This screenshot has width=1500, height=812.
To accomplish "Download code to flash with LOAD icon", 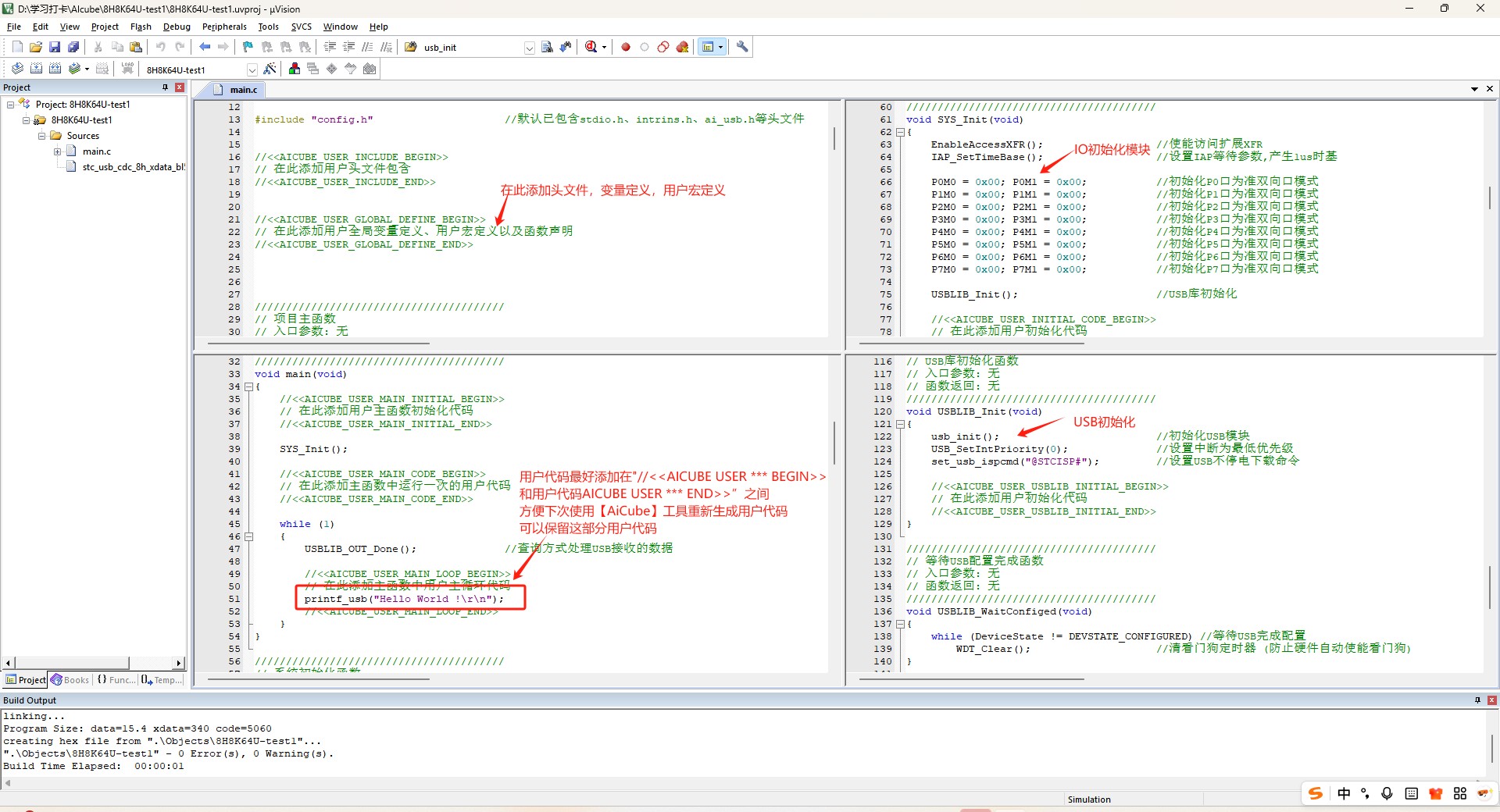I will point(127,69).
